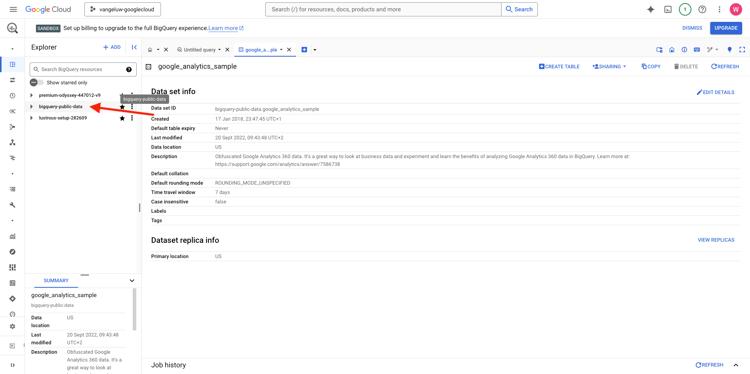Click Add in the Explorer panel
Viewport: 750px width, 374px height.
pyautogui.click(x=112, y=47)
